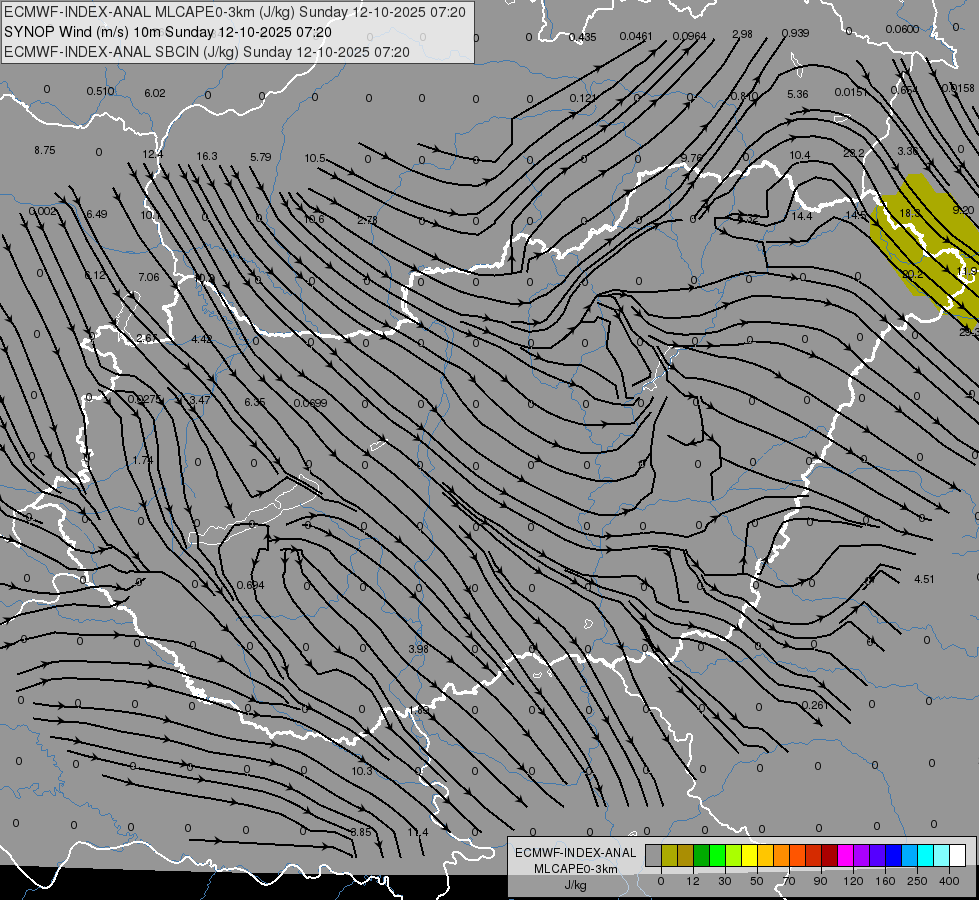The image size is (979, 900).
Task: Select the map value 0.694
Action: point(250,585)
